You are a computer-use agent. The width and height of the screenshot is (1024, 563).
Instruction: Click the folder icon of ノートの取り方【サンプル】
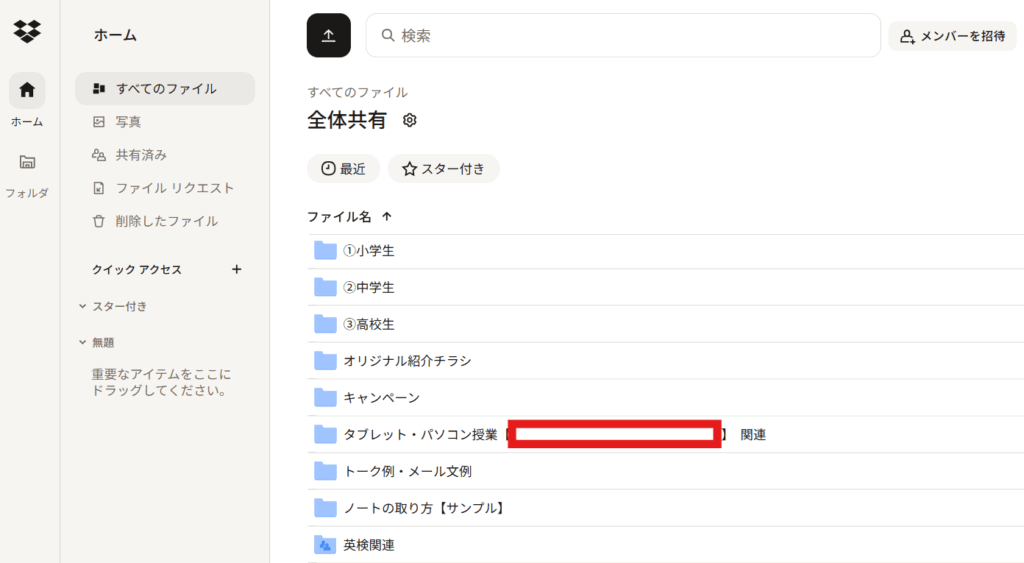point(325,508)
